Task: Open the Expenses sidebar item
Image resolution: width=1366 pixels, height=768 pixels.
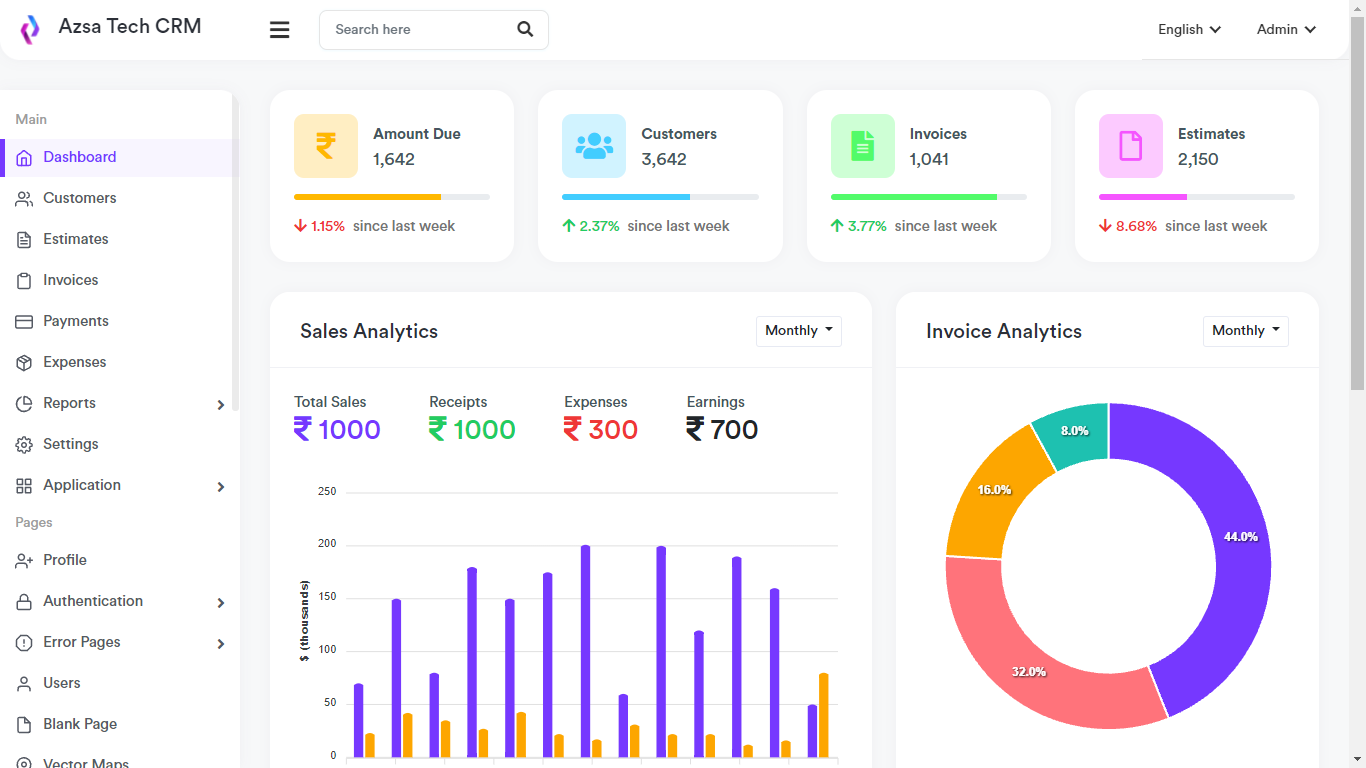Action: (74, 362)
